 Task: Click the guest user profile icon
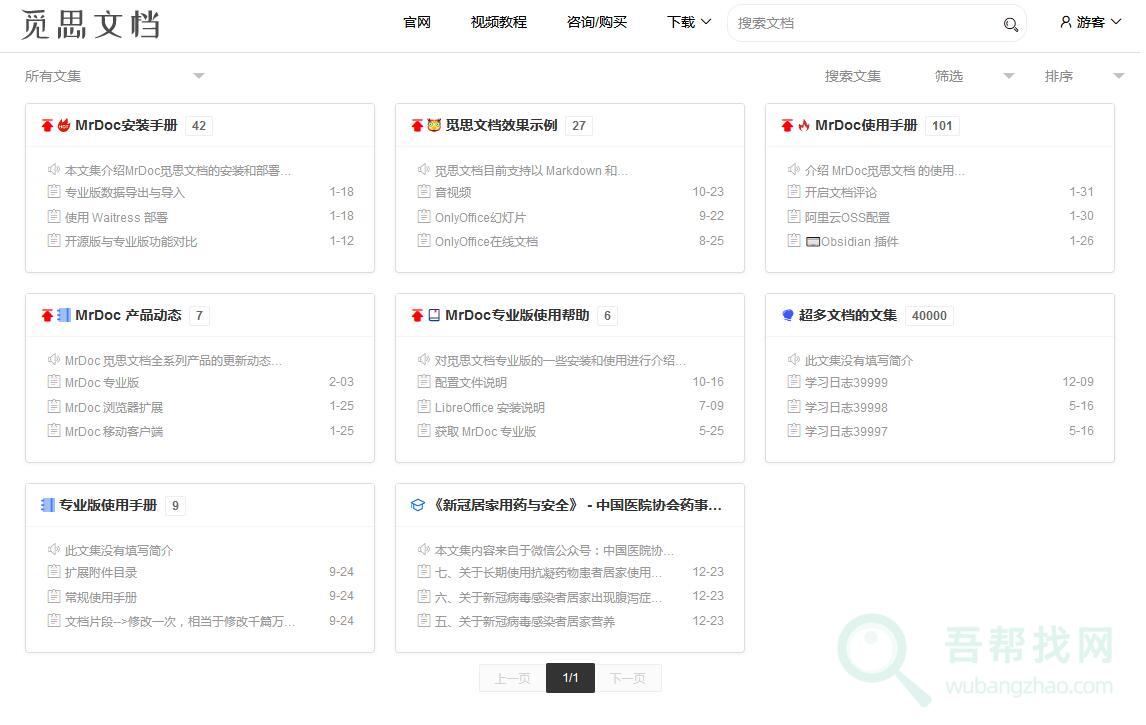1066,22
